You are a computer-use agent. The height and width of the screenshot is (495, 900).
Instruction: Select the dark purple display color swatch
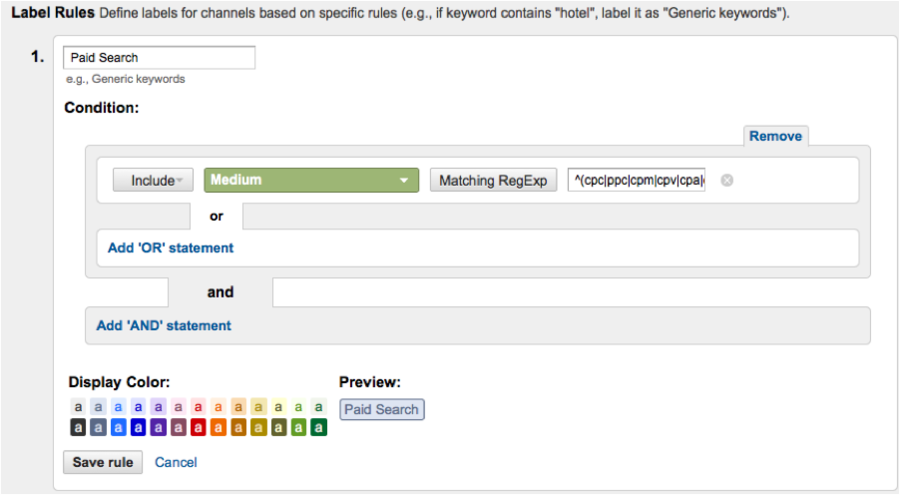[x=158, y=428]
